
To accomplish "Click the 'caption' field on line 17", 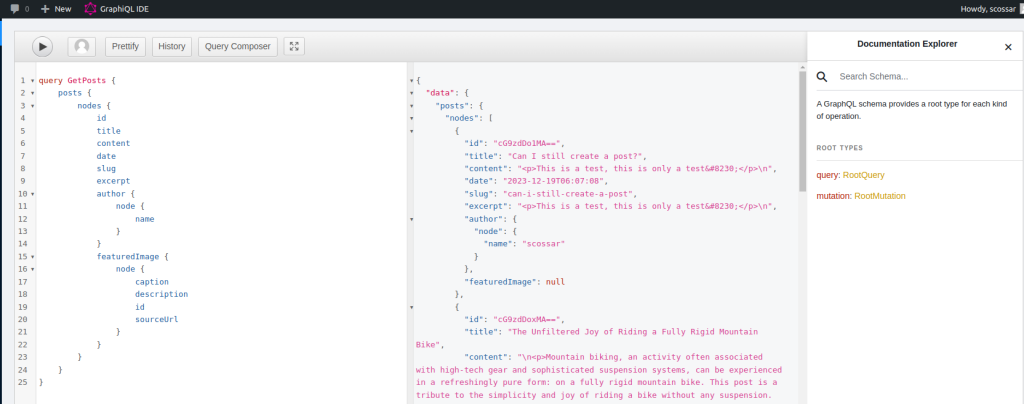I will [x=152, y=282].
